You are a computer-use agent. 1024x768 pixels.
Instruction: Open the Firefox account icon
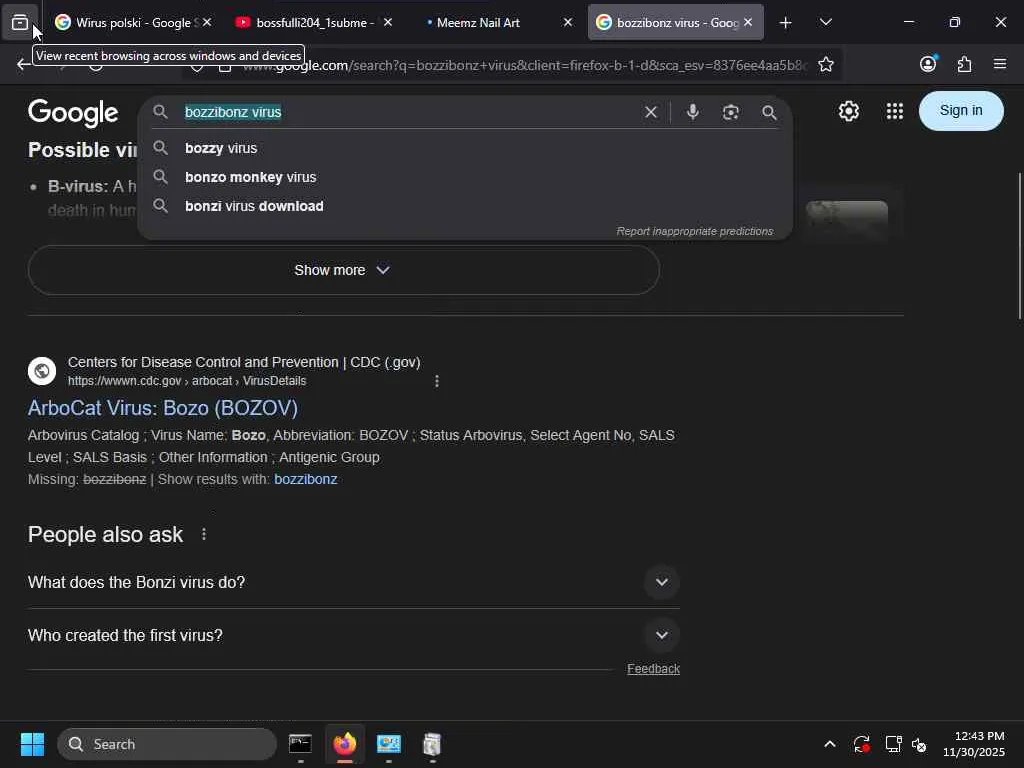click(x=928, y=64)
